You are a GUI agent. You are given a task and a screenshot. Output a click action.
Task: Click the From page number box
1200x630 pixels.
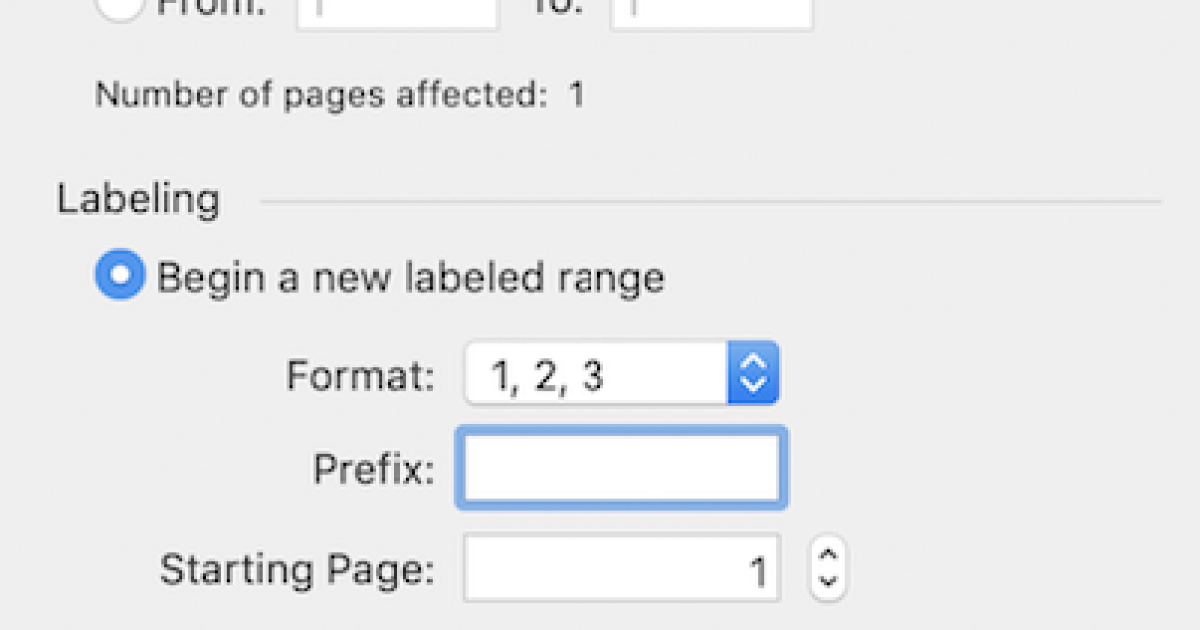(396, 10)
